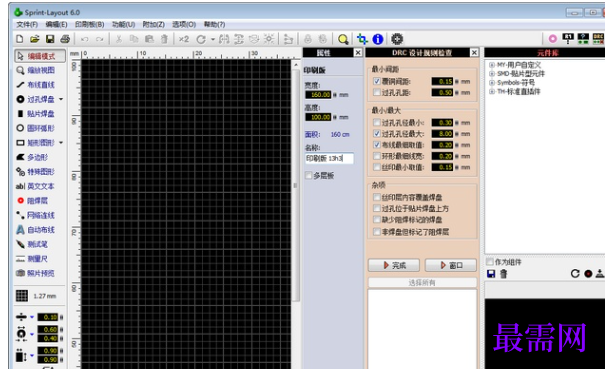
Task: Enable the 环形最细线宽 checkbox
Action: tap(377, 156)
